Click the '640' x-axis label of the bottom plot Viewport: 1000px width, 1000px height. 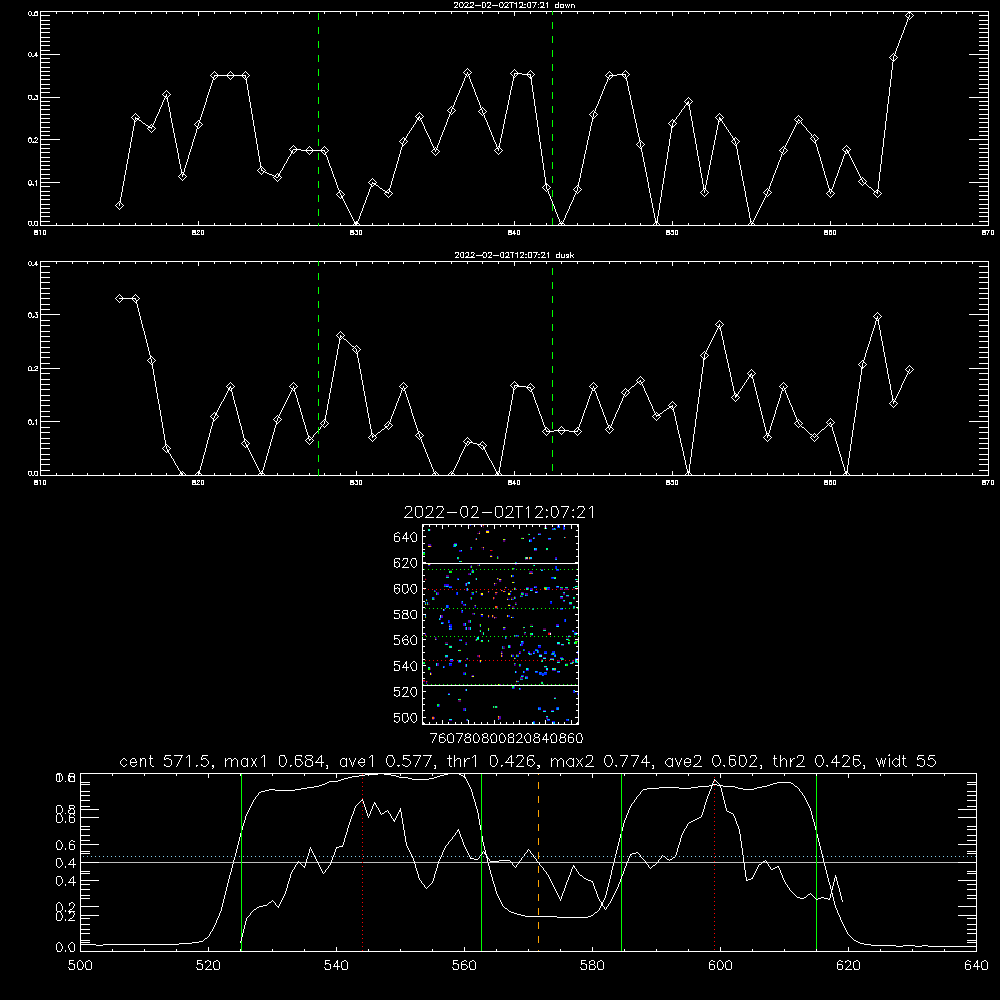click(x=976, y=966)
